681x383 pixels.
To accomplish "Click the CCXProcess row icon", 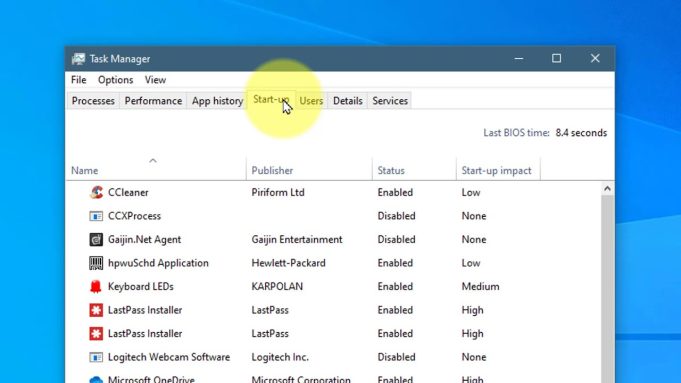I will (96, 216).
